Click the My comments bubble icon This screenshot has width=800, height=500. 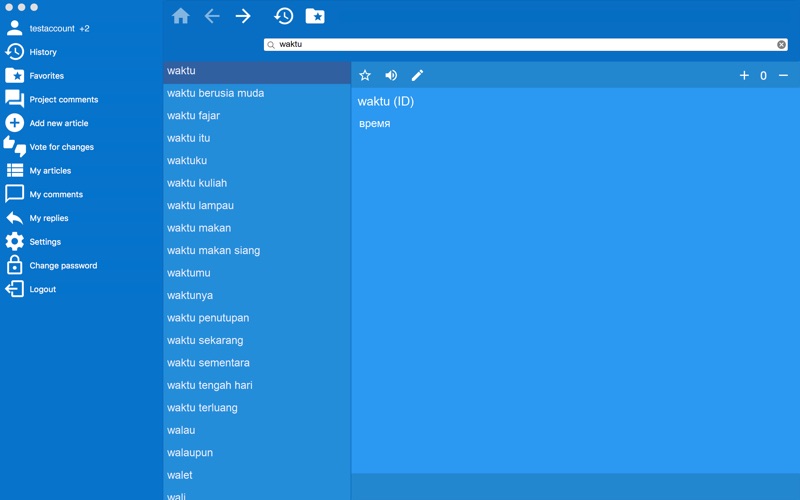(x=14, y=194)
